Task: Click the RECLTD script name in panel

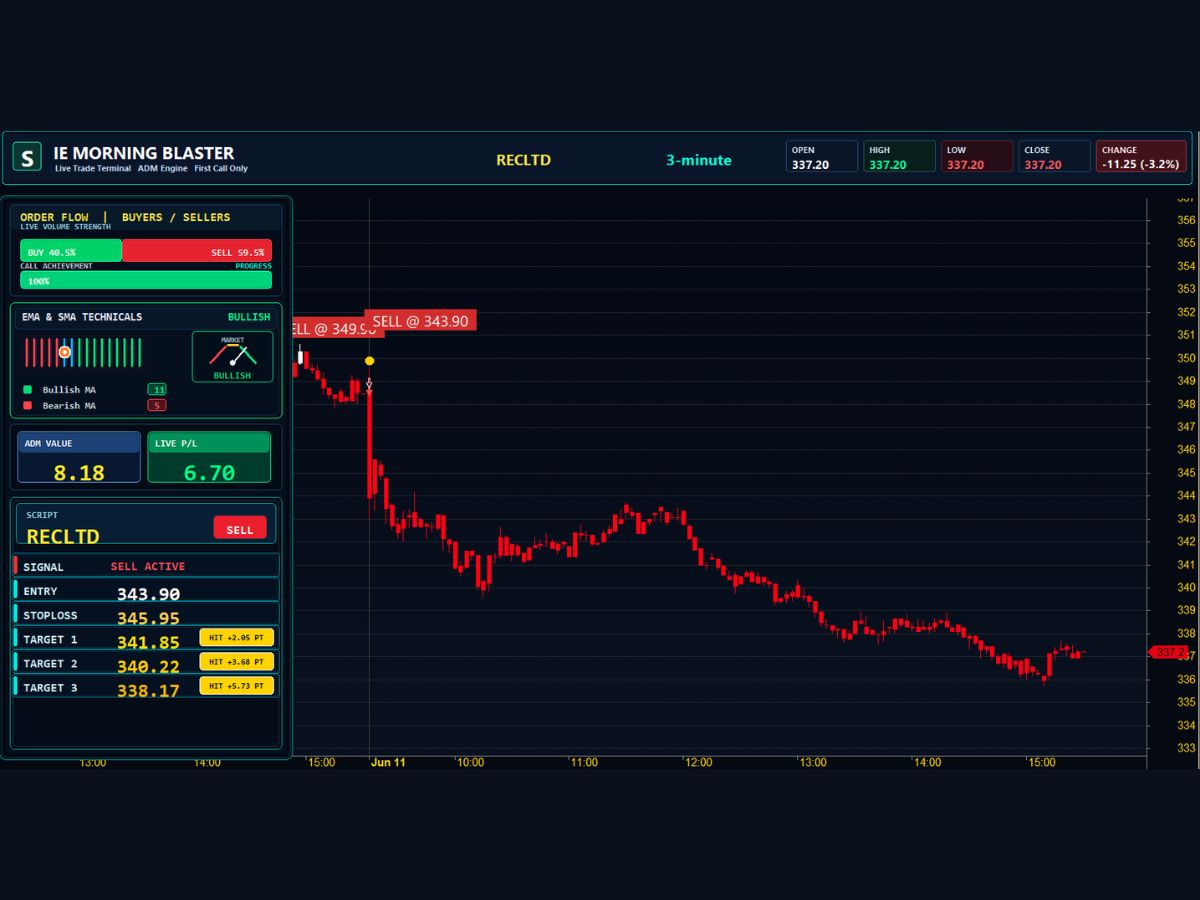Action: [x=63, y=537]
